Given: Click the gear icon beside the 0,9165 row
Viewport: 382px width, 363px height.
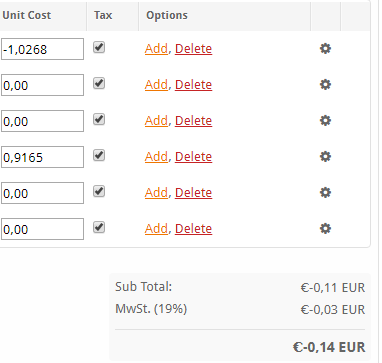Looking at the screenshot, I should (325, 157).
